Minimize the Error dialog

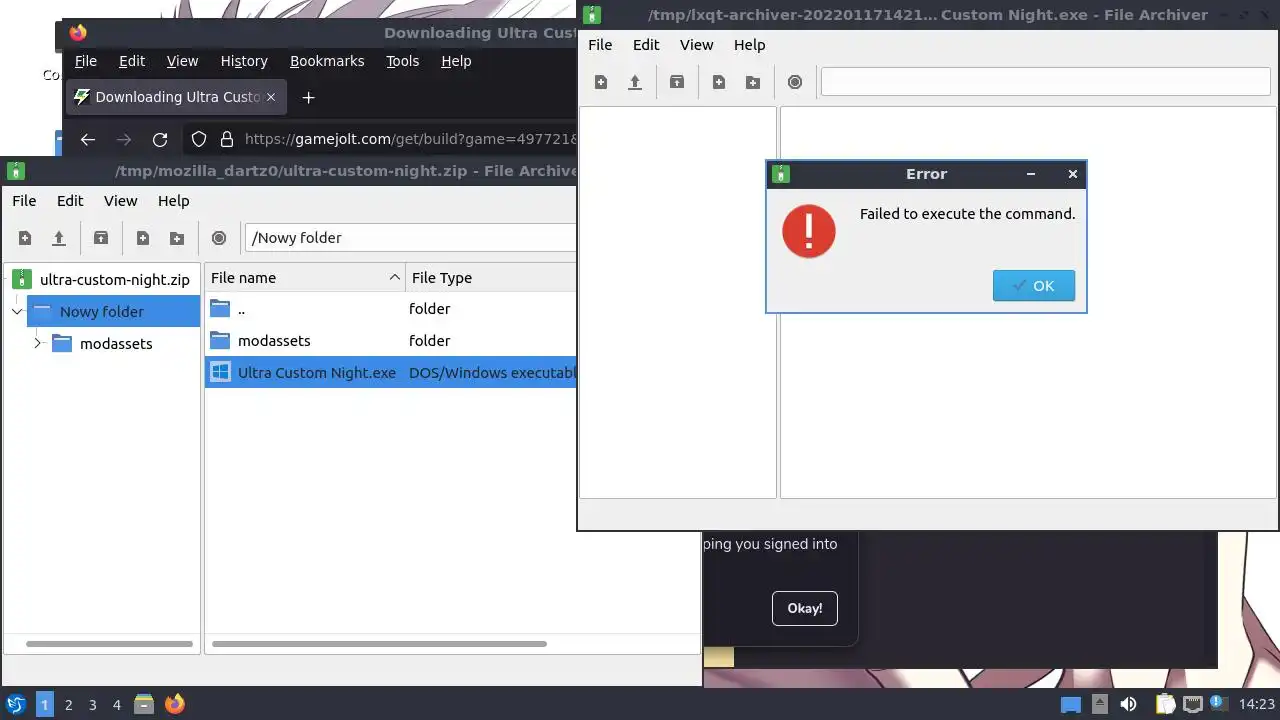pos(1031,174)
